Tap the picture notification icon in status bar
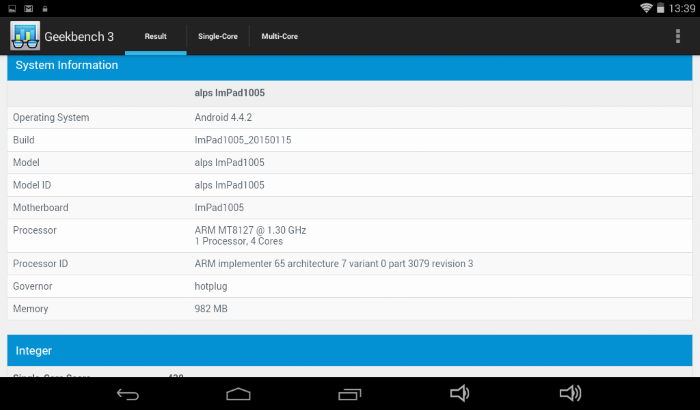The image size is (700, 410). (x=11, y=8)
